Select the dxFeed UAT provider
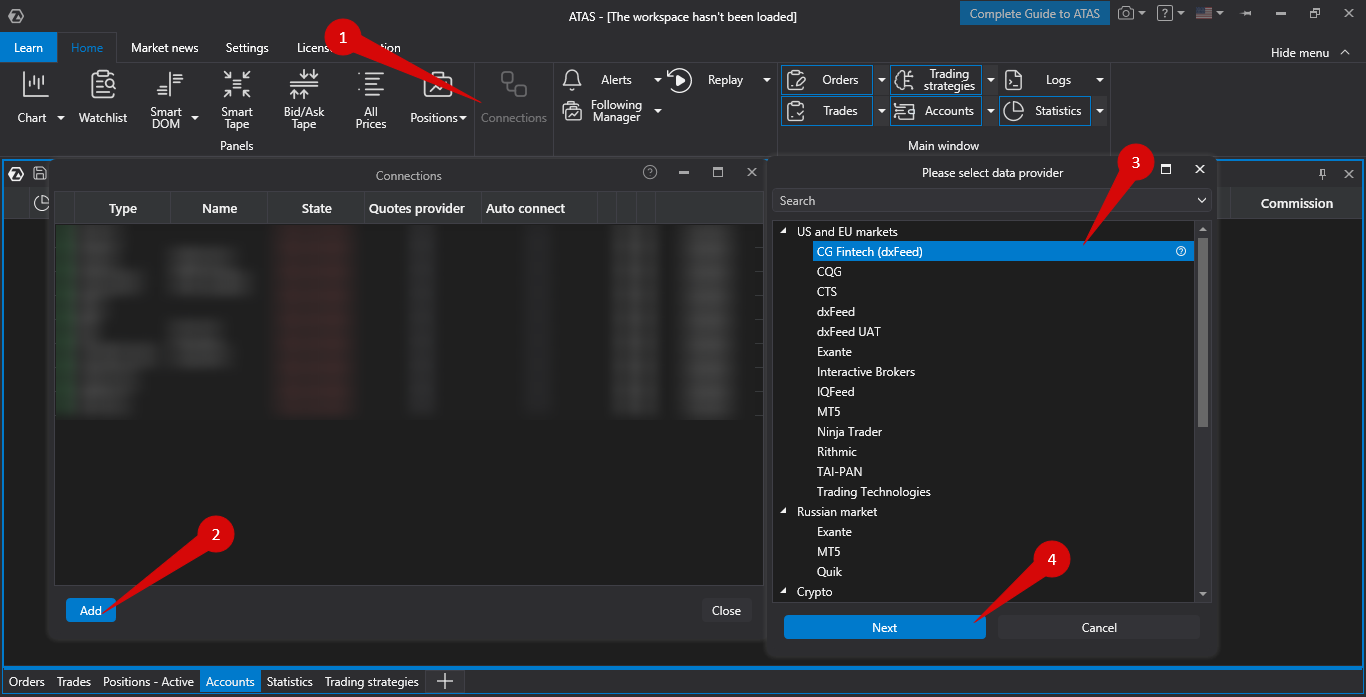Image resolution: width=1366 pixels, height=697 pixels. click(849, 332)
